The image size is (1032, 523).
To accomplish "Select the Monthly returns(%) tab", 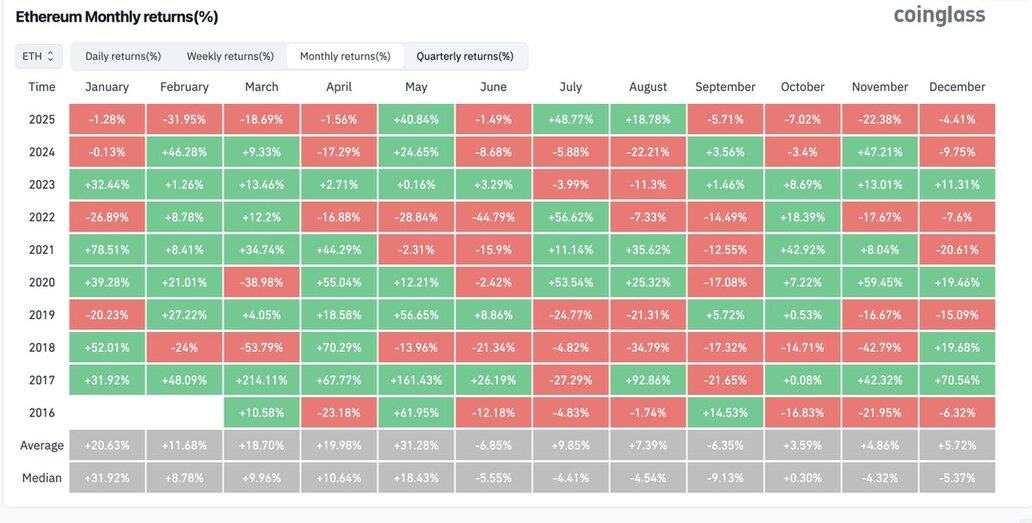I will (345, 56).
